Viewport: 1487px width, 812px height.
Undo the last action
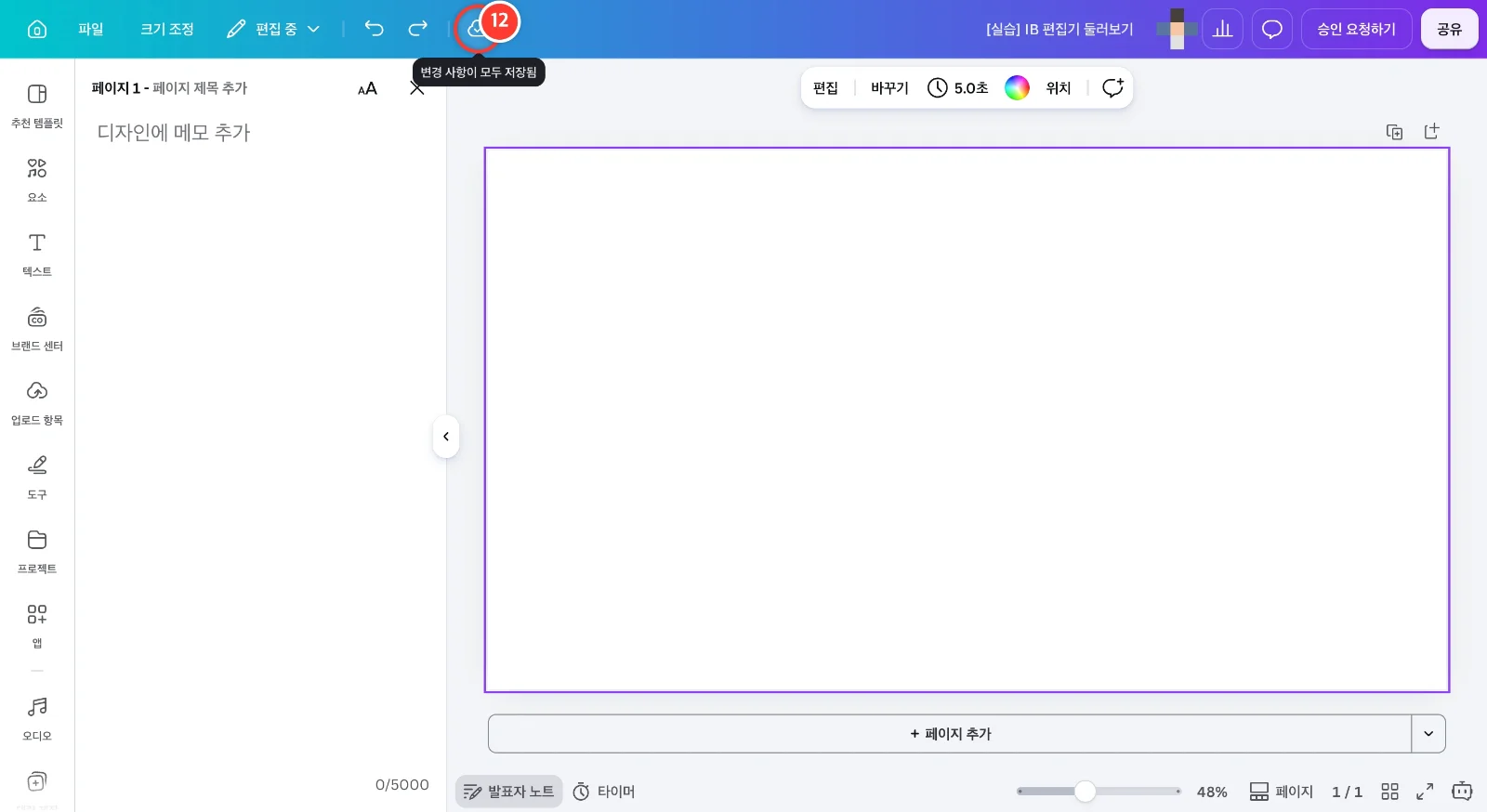tap(374, 29)
